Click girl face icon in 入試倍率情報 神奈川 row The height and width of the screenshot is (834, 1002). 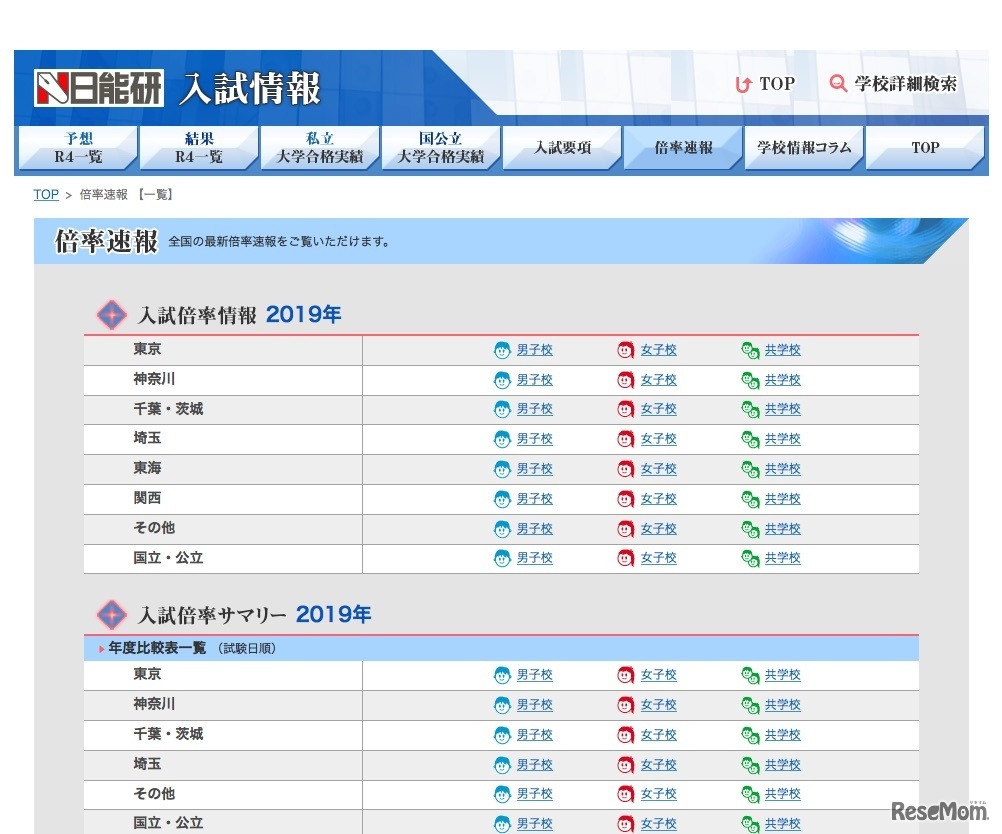tap(626, 380)
